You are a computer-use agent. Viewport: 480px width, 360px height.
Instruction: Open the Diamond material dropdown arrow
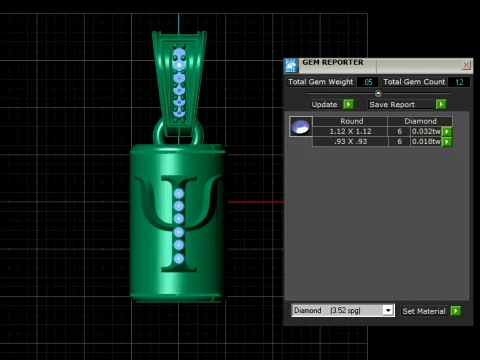(x=388, y=311)
